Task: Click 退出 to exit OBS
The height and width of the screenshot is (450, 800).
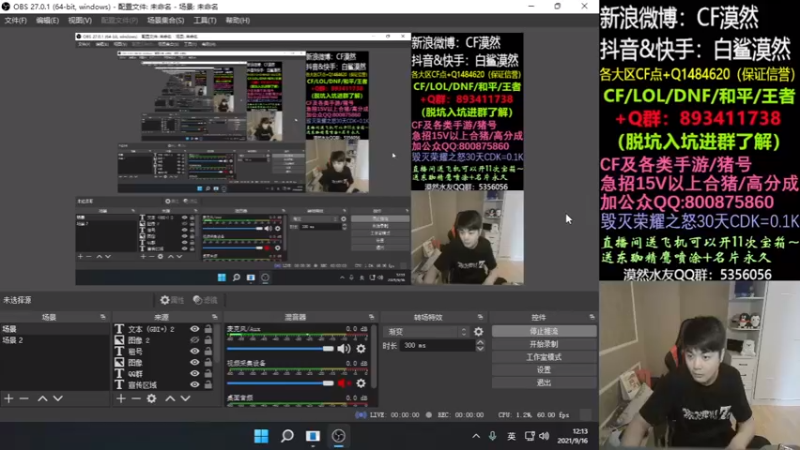Action: point(544,383)
